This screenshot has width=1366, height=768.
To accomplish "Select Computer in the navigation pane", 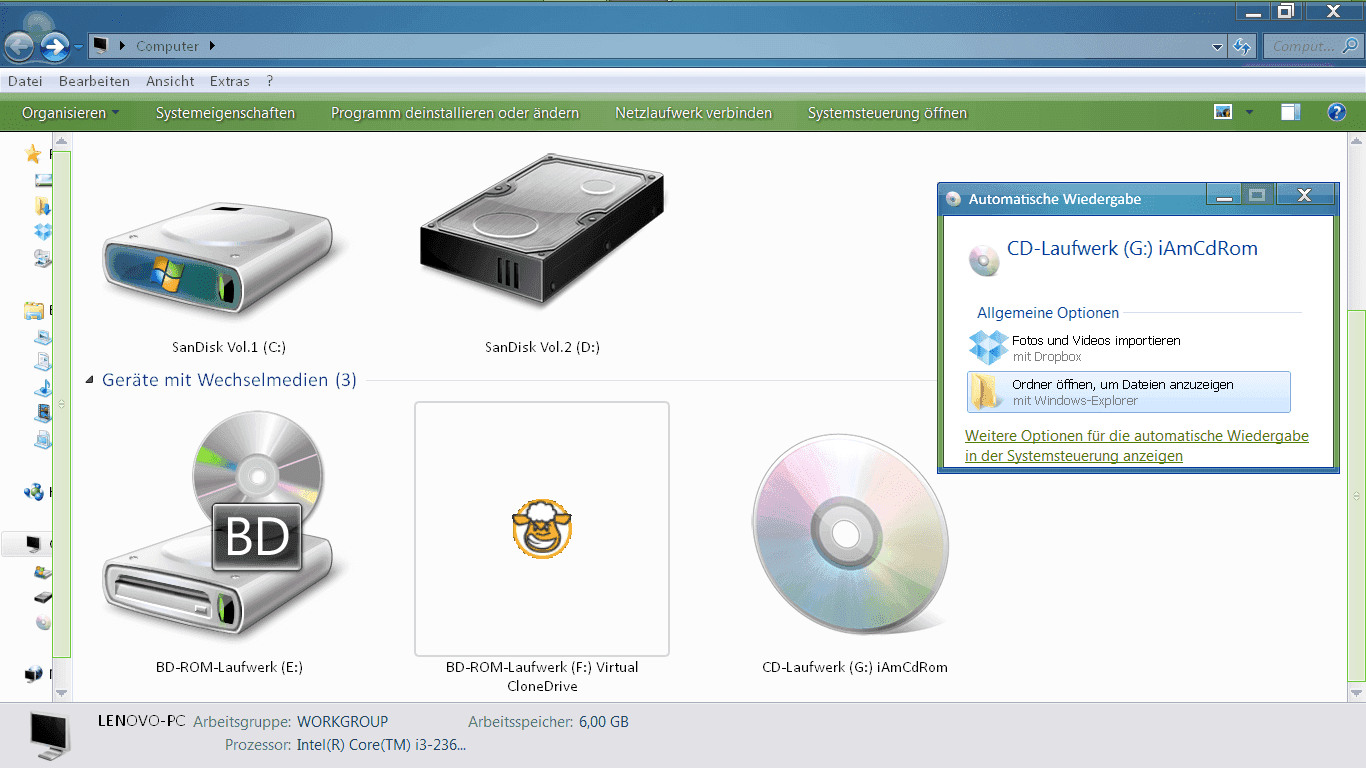I will pos(34,544).
